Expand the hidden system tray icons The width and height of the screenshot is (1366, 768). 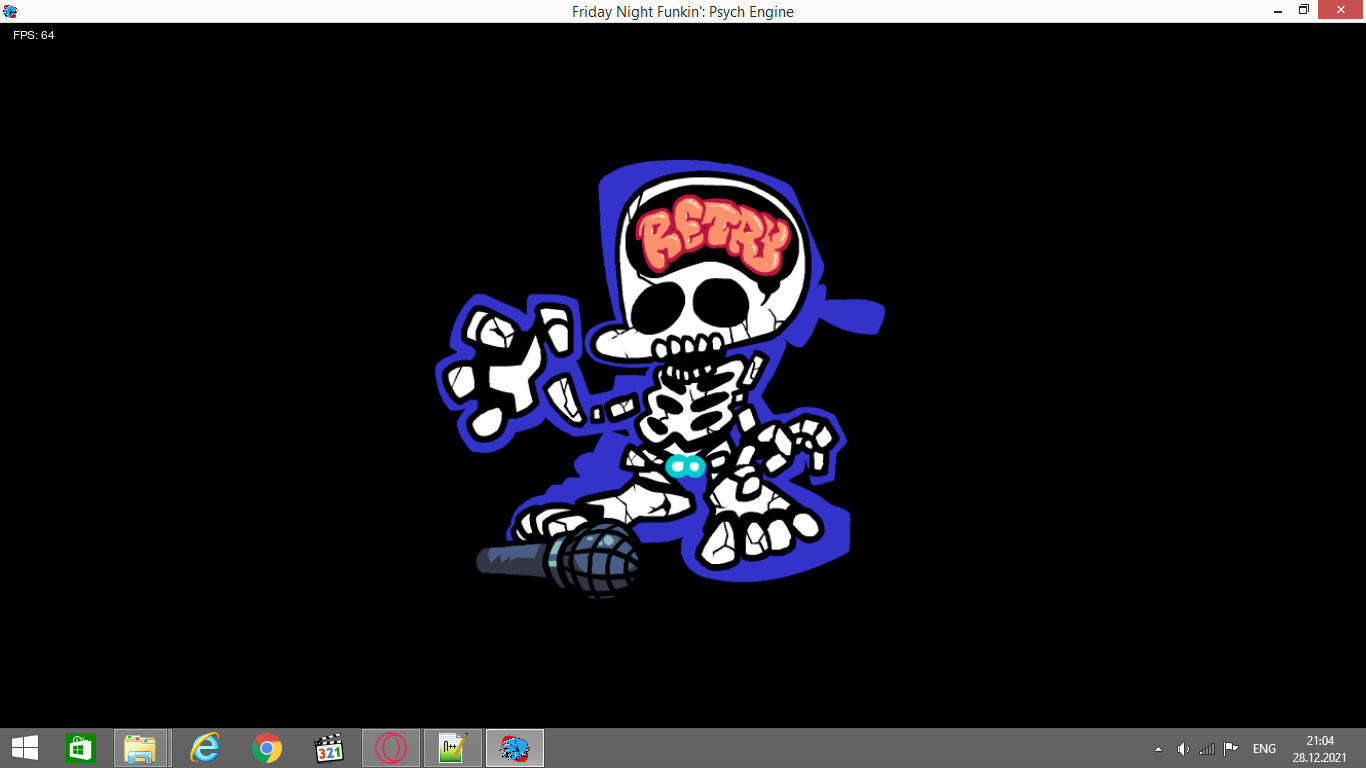(1158, 748)
